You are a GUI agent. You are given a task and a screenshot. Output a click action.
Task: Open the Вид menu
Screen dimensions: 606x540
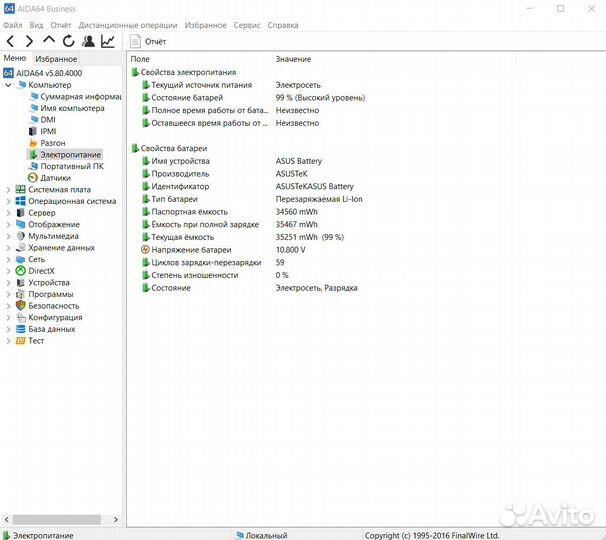tap(36, 25)
